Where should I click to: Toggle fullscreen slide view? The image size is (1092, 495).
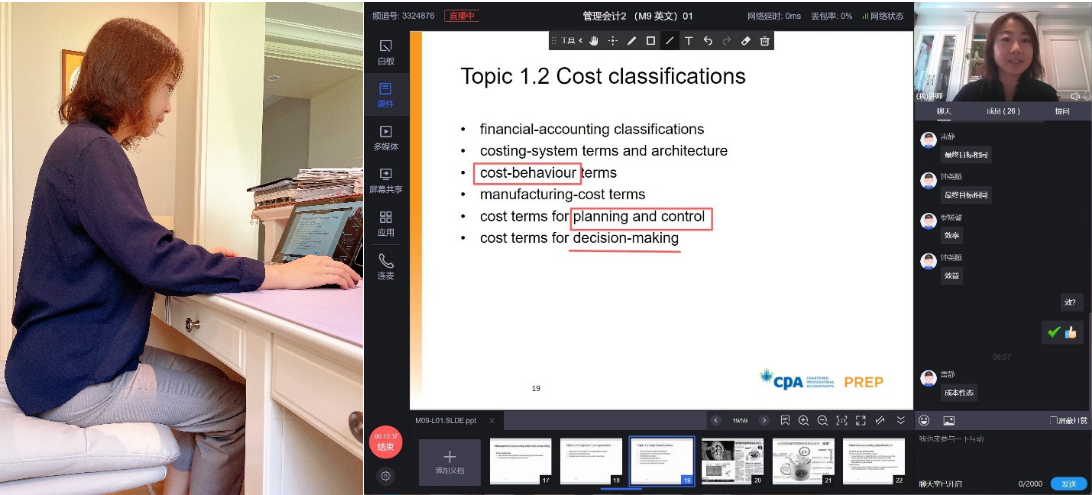tap(861, 421)
